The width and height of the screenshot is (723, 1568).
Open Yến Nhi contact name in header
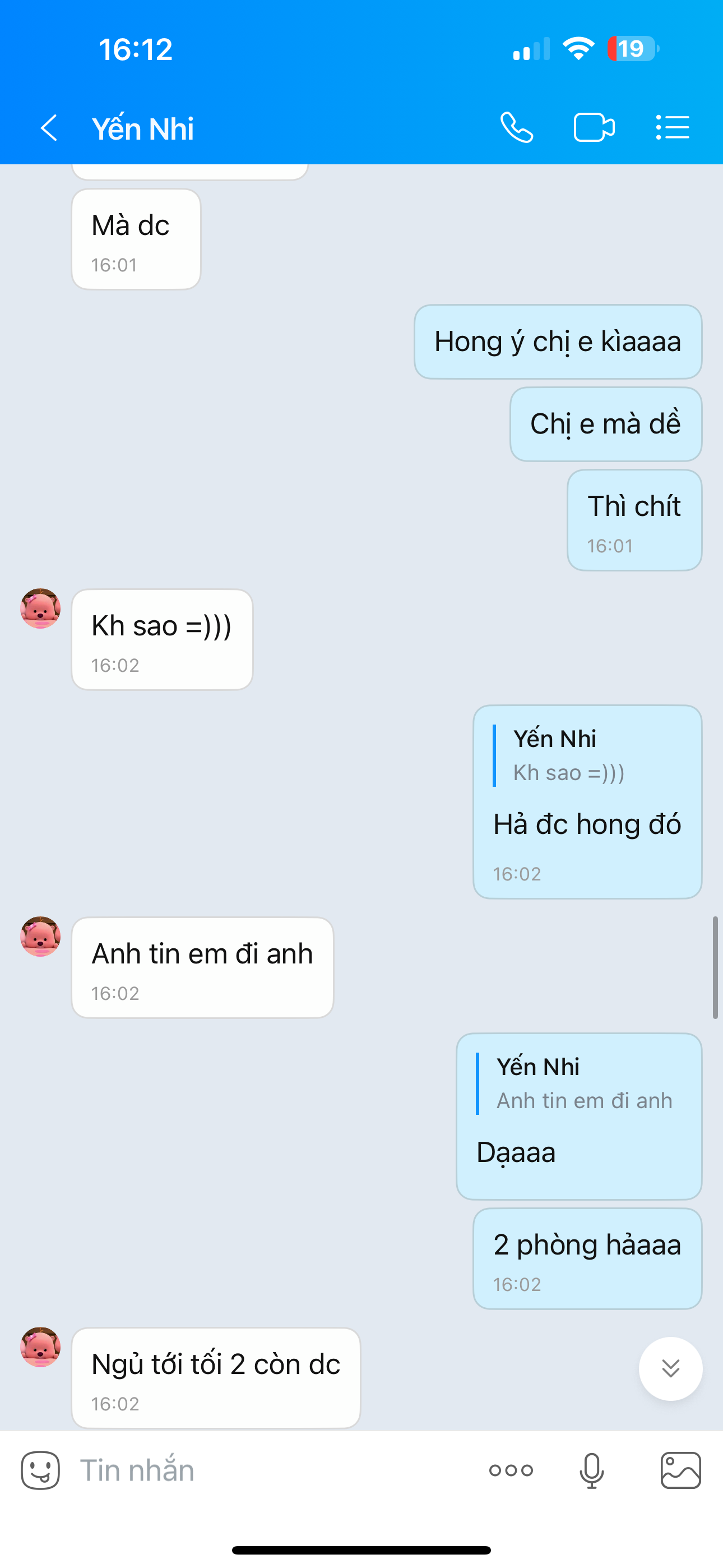point(143,128)
